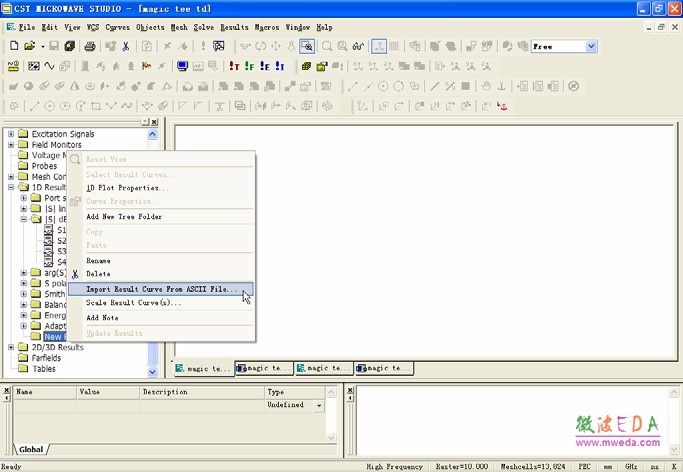Start the Transient solver !T icon

tap(234, 66)
